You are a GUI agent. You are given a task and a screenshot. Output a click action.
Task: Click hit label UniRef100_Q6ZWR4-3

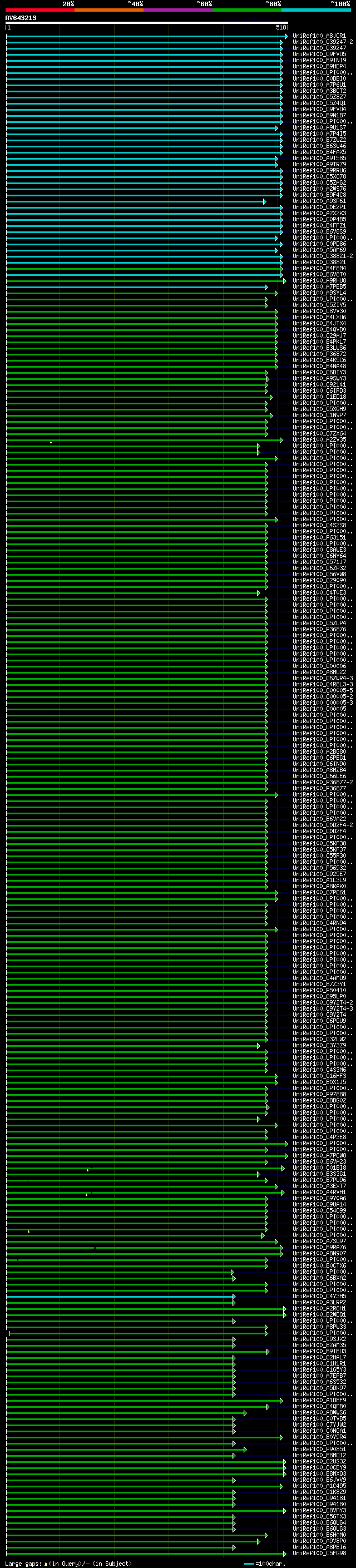pyautogui.click(x=323, y=678)
